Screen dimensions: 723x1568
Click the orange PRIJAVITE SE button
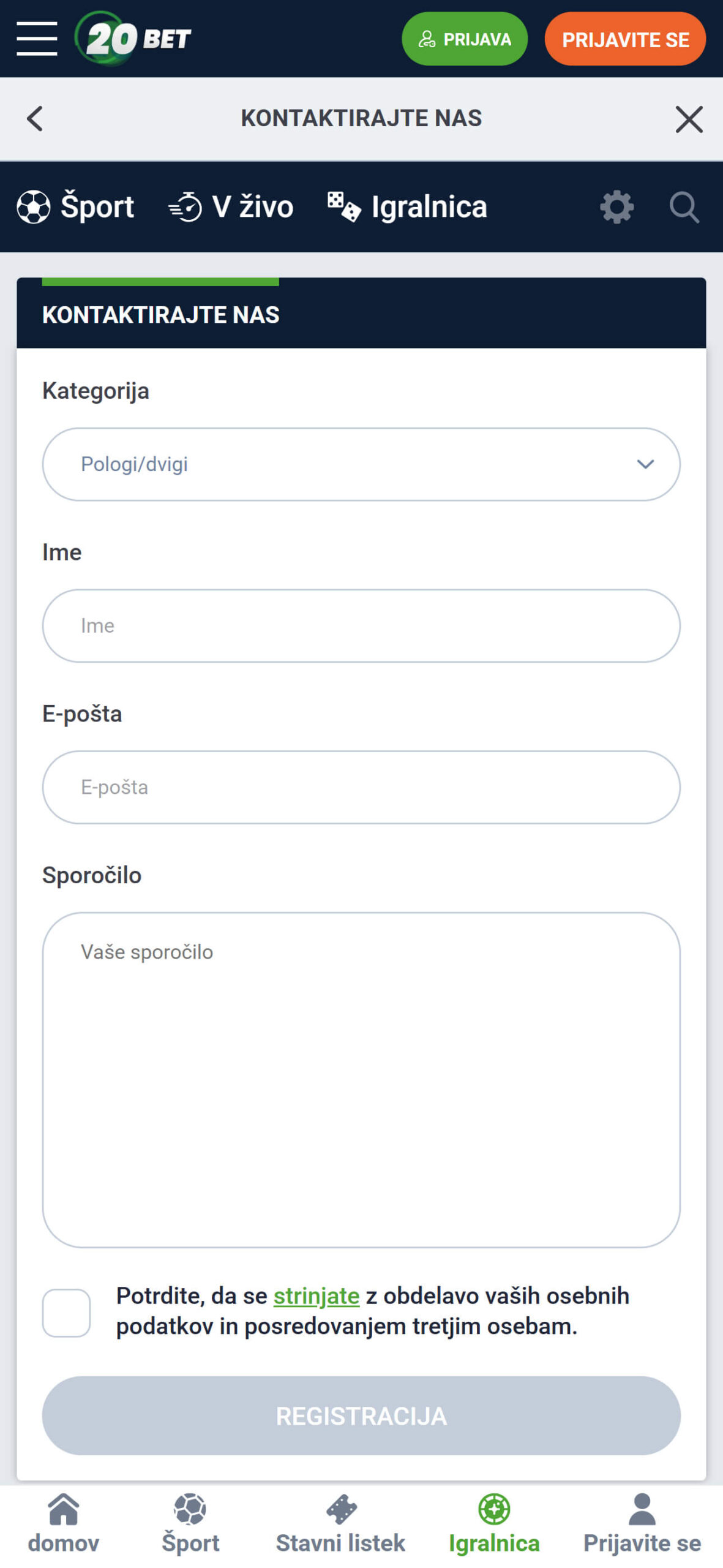pos(625,39)
